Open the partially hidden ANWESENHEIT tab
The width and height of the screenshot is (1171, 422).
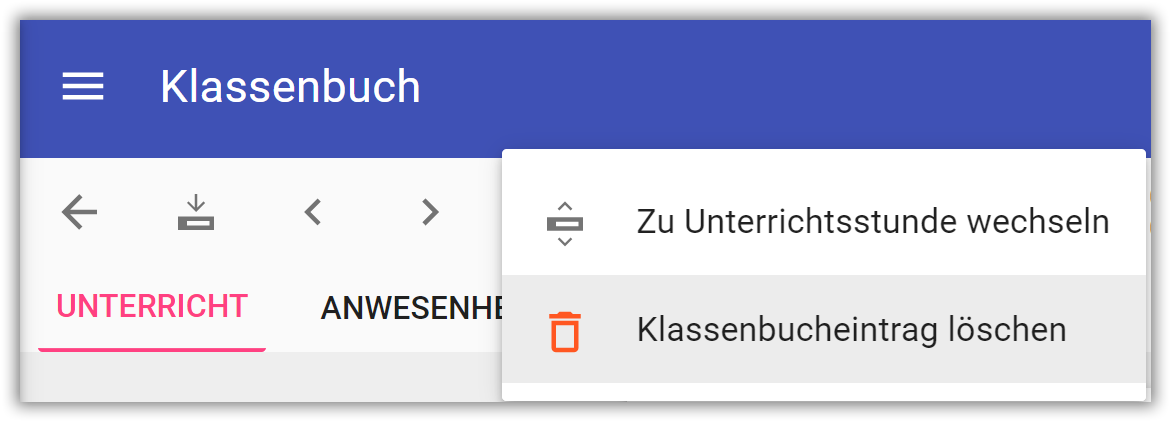click(410, 309)
